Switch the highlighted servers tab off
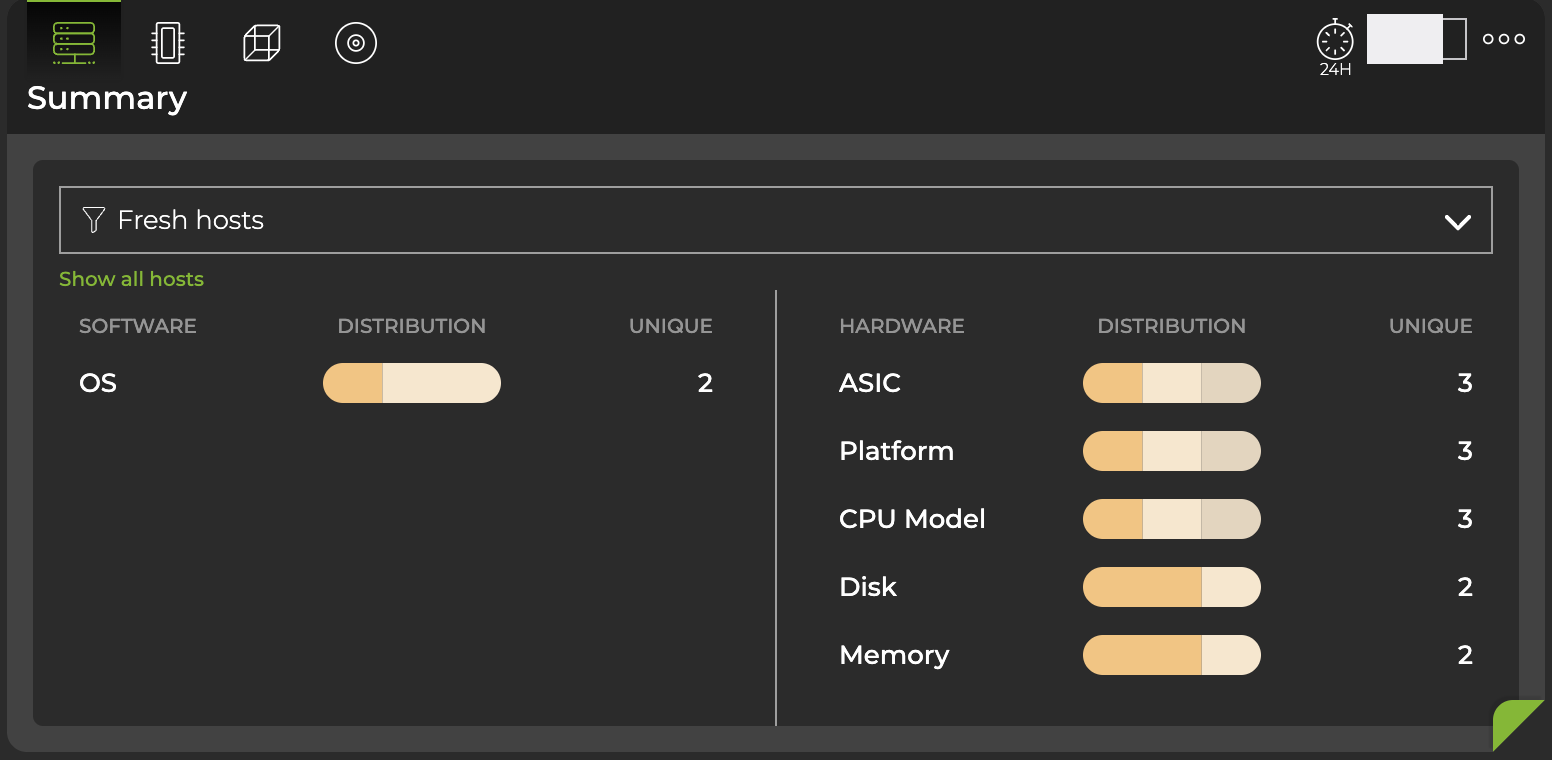This screenshot has width=1552, height=760. (x=74, y=42)
